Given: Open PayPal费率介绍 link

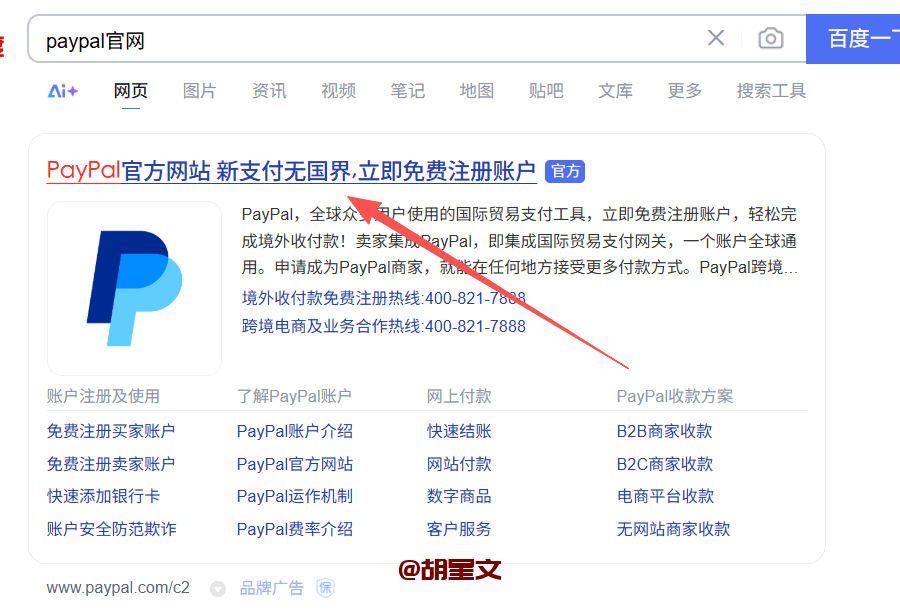Looking at the screenshot, I should pos(294,529).
